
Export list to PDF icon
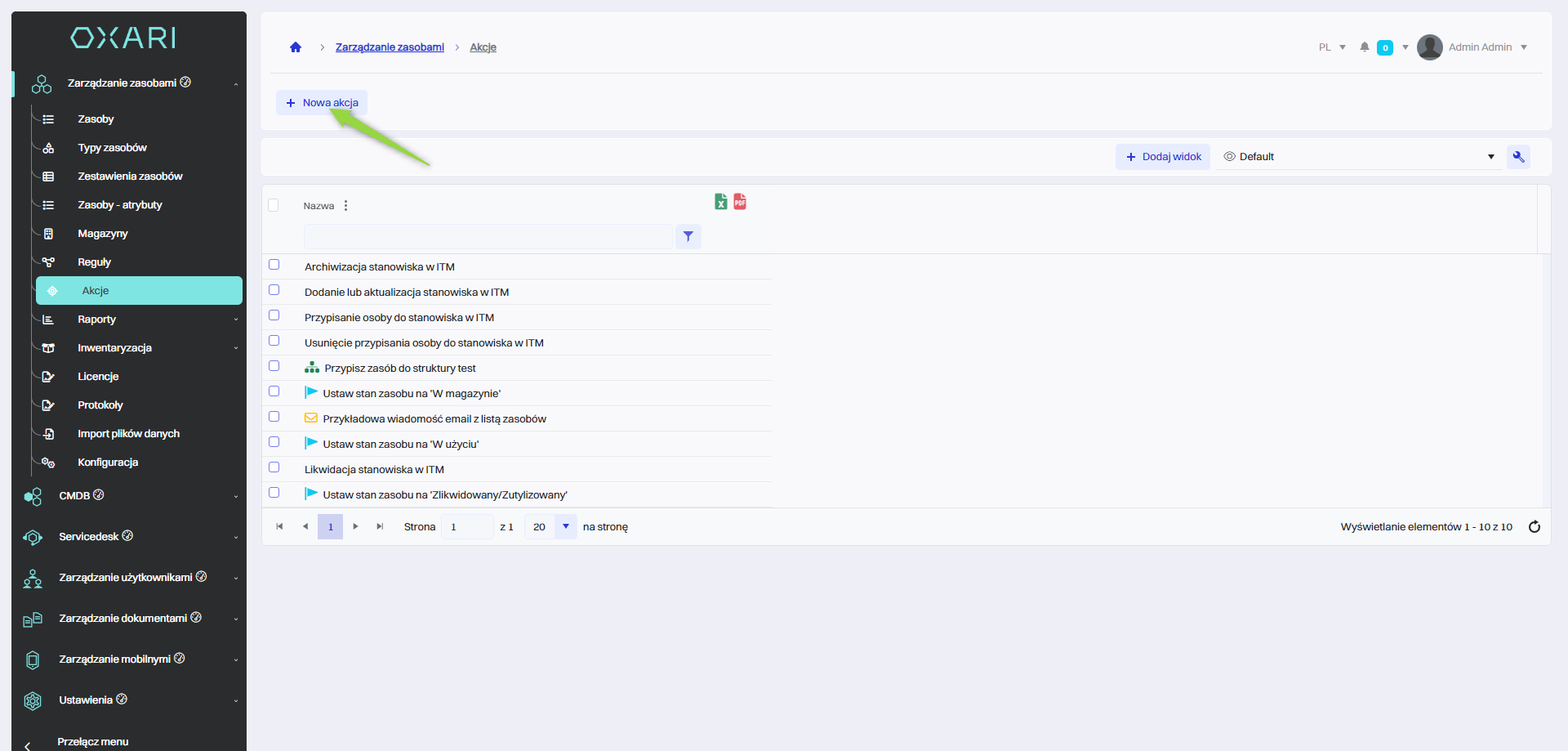tap(740, 202)
